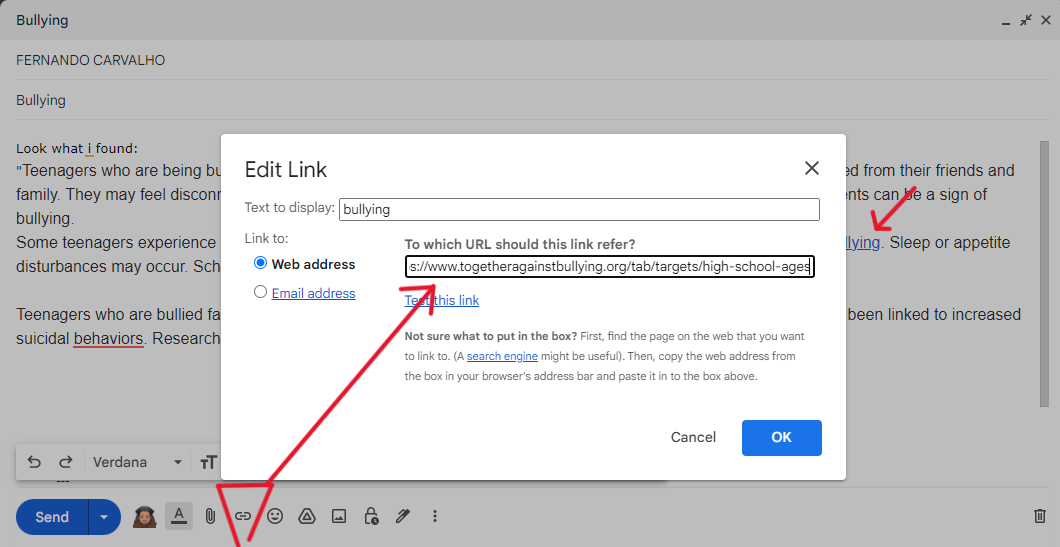Close the Edit Link dialog with X
The image size is (1060, 547).
(812, 168)
